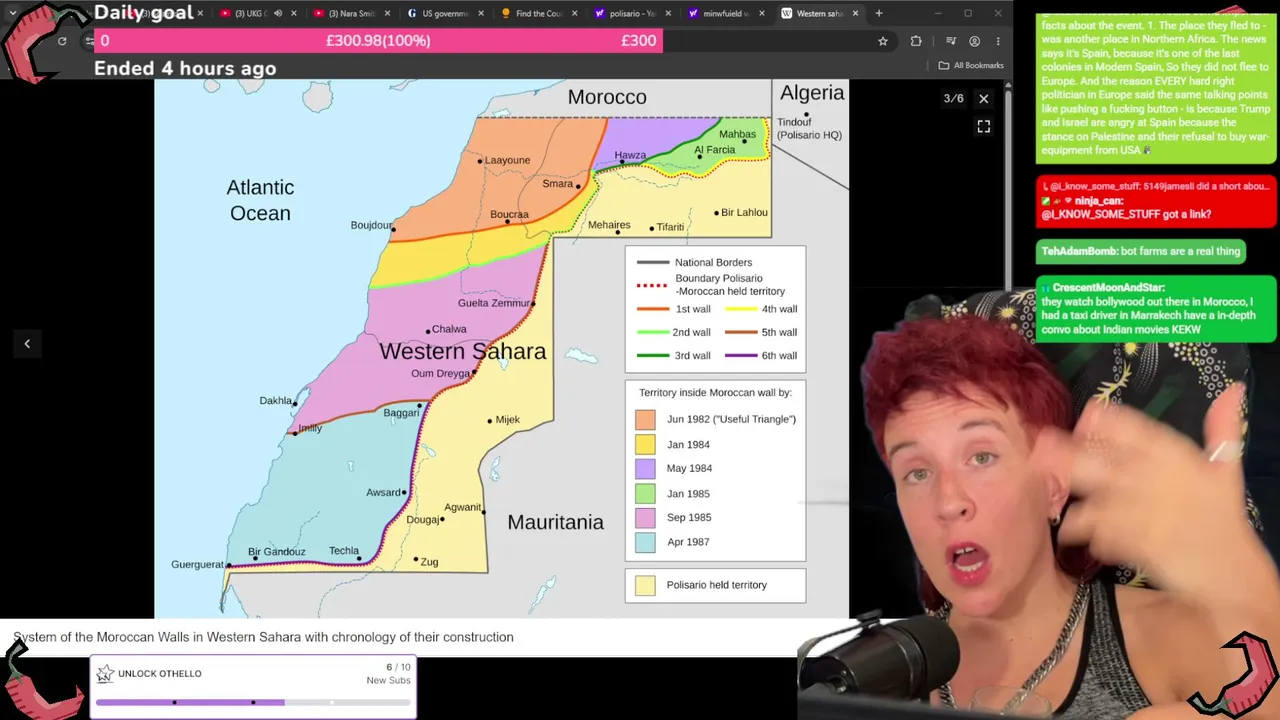Close the image lightbox with the X
The image size is (1280, 720).
(x=983, y=99)
